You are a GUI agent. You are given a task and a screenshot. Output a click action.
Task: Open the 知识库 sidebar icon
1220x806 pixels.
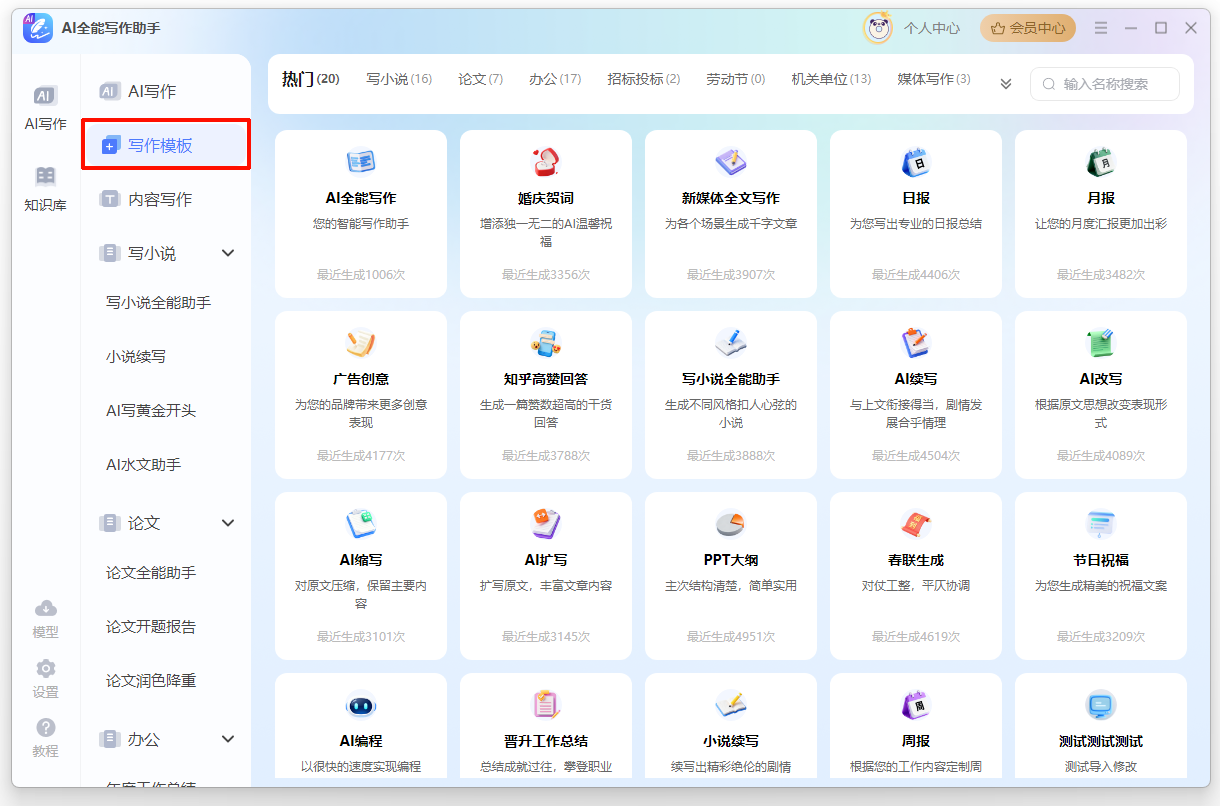point(45,188)
